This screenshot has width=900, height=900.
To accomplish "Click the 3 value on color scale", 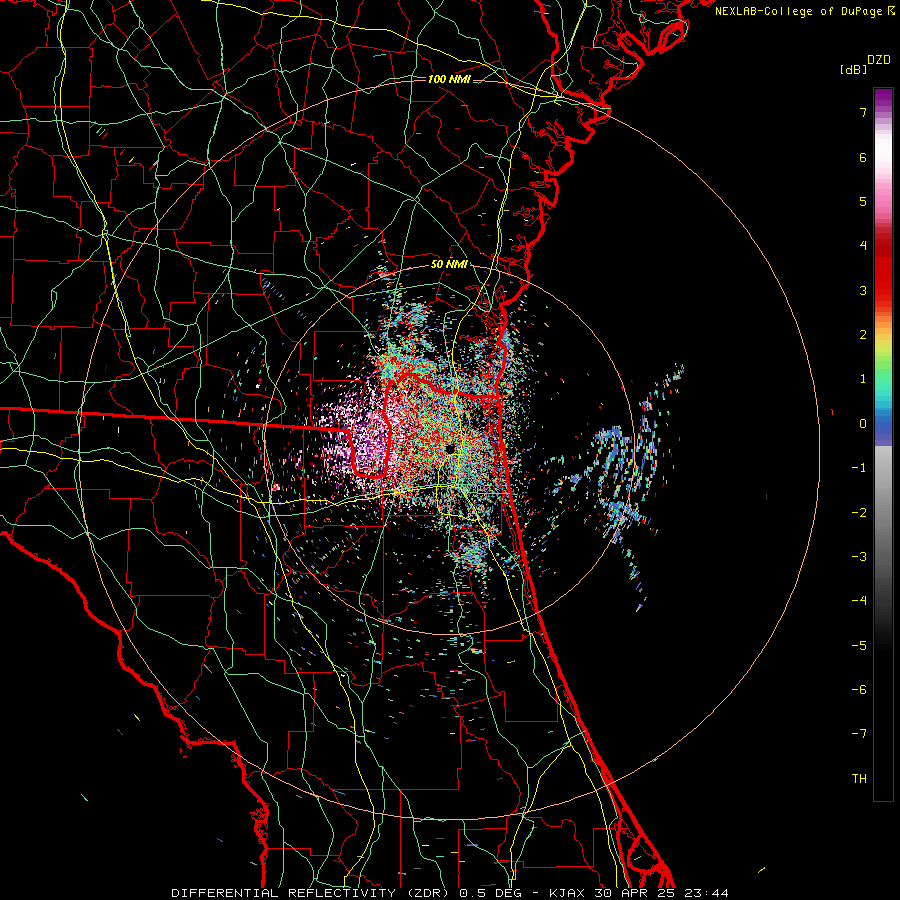I will click(863, 290).
